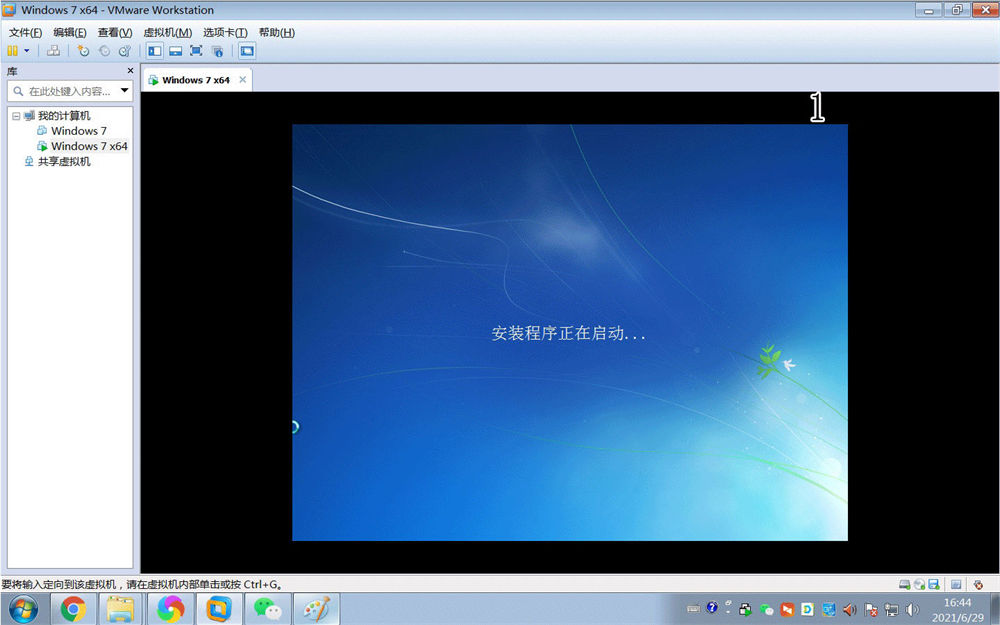Open the library search filter dropdown
Viewport: 1000px width, 625px height.
[x=124, y=91]
